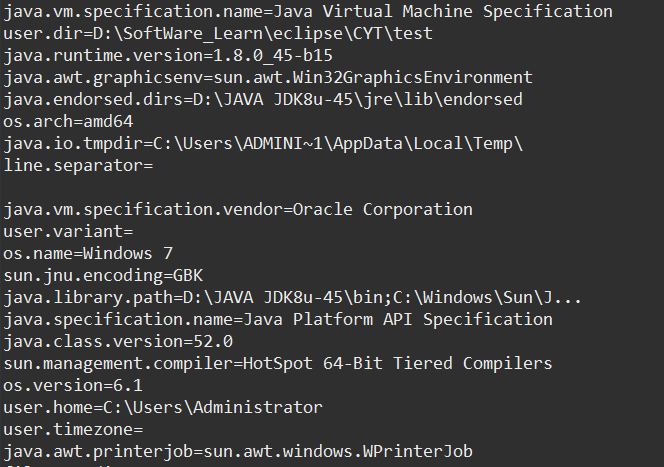Select the user.variant= line
Screen dimensions: 664x467
(x=68, y=232)
